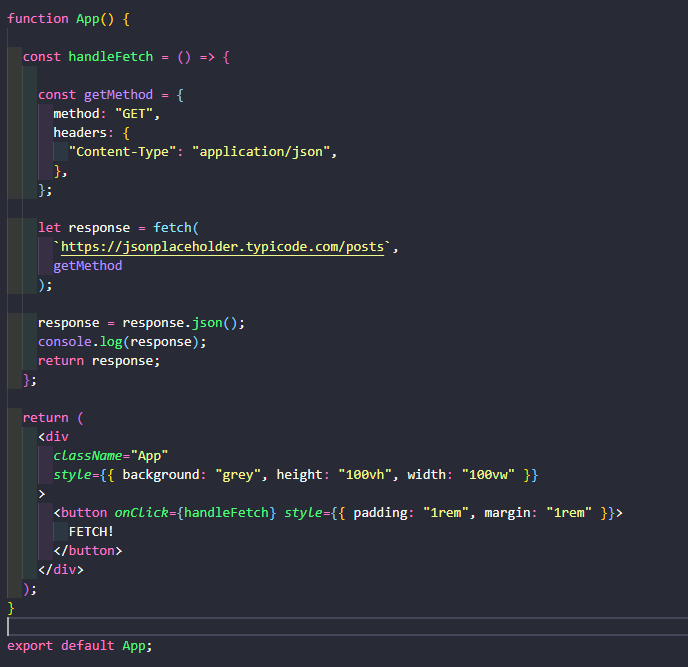
Task: Click the "Content-Type" string key
Action: tap(122, 152)
